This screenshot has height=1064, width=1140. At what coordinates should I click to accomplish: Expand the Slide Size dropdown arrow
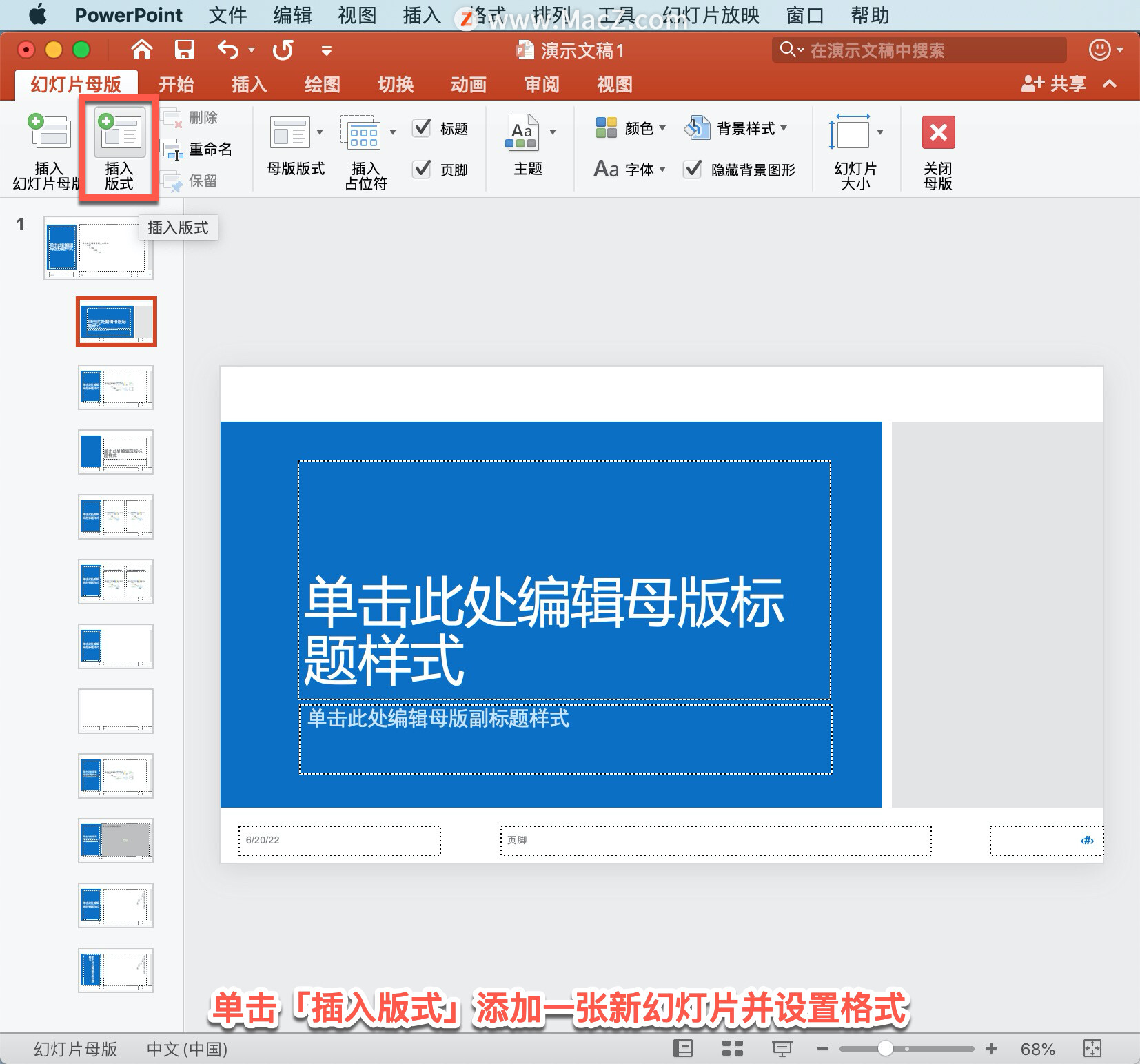click(880, 132)
